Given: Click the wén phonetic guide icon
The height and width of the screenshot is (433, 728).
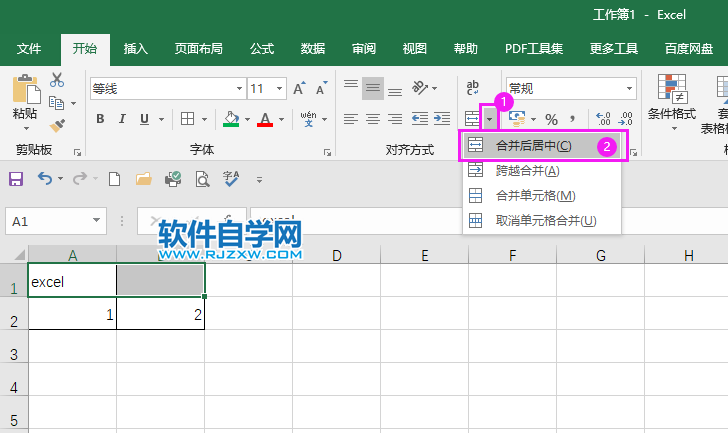Looking at the screenshot, I should coord(308,119).
